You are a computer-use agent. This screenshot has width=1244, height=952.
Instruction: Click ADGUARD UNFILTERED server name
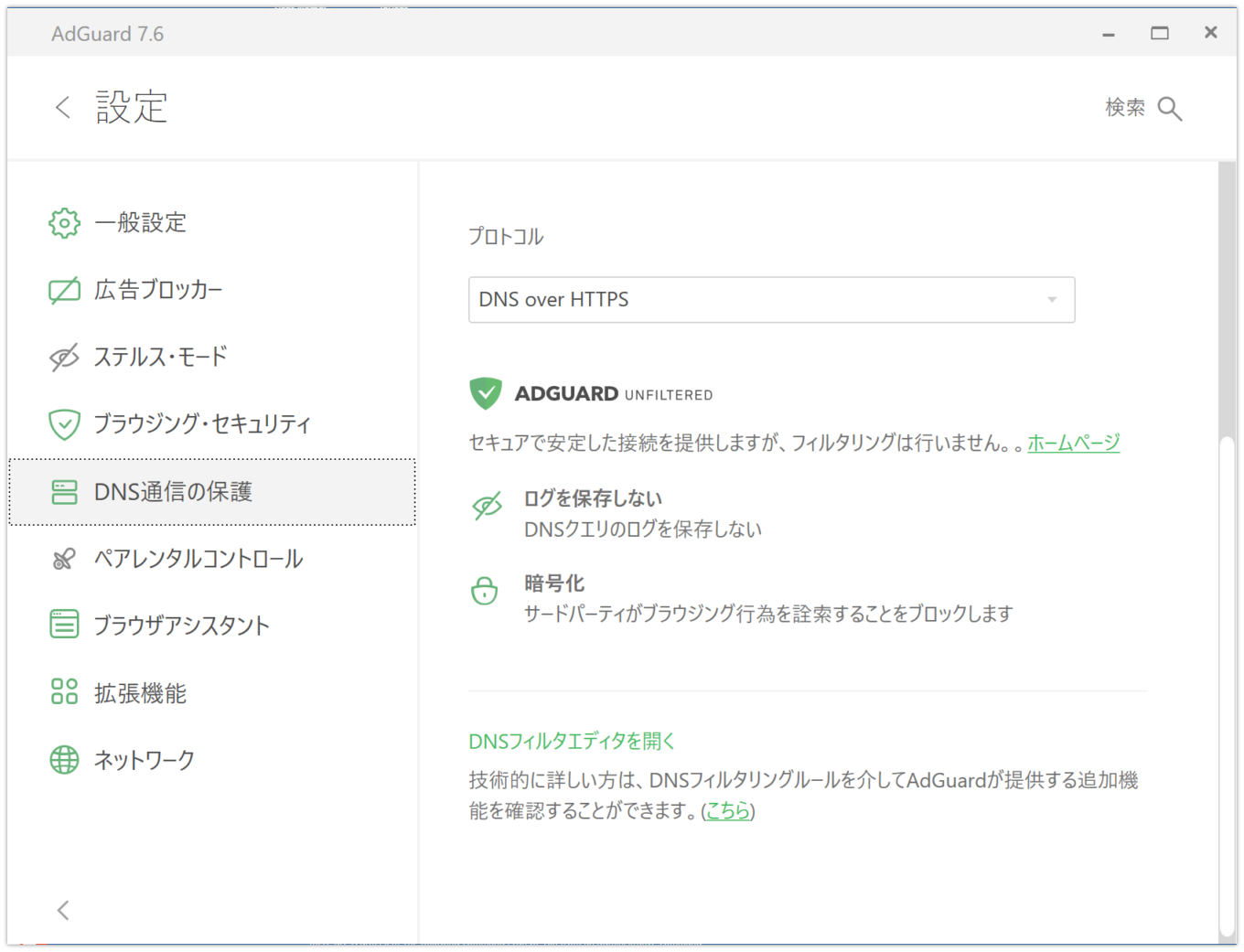(x=614, y=394)
